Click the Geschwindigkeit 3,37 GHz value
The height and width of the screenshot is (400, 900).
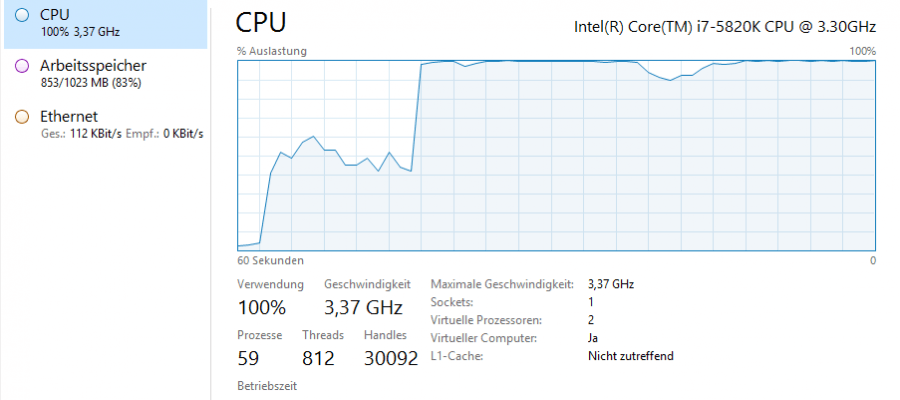click(363, 307)
